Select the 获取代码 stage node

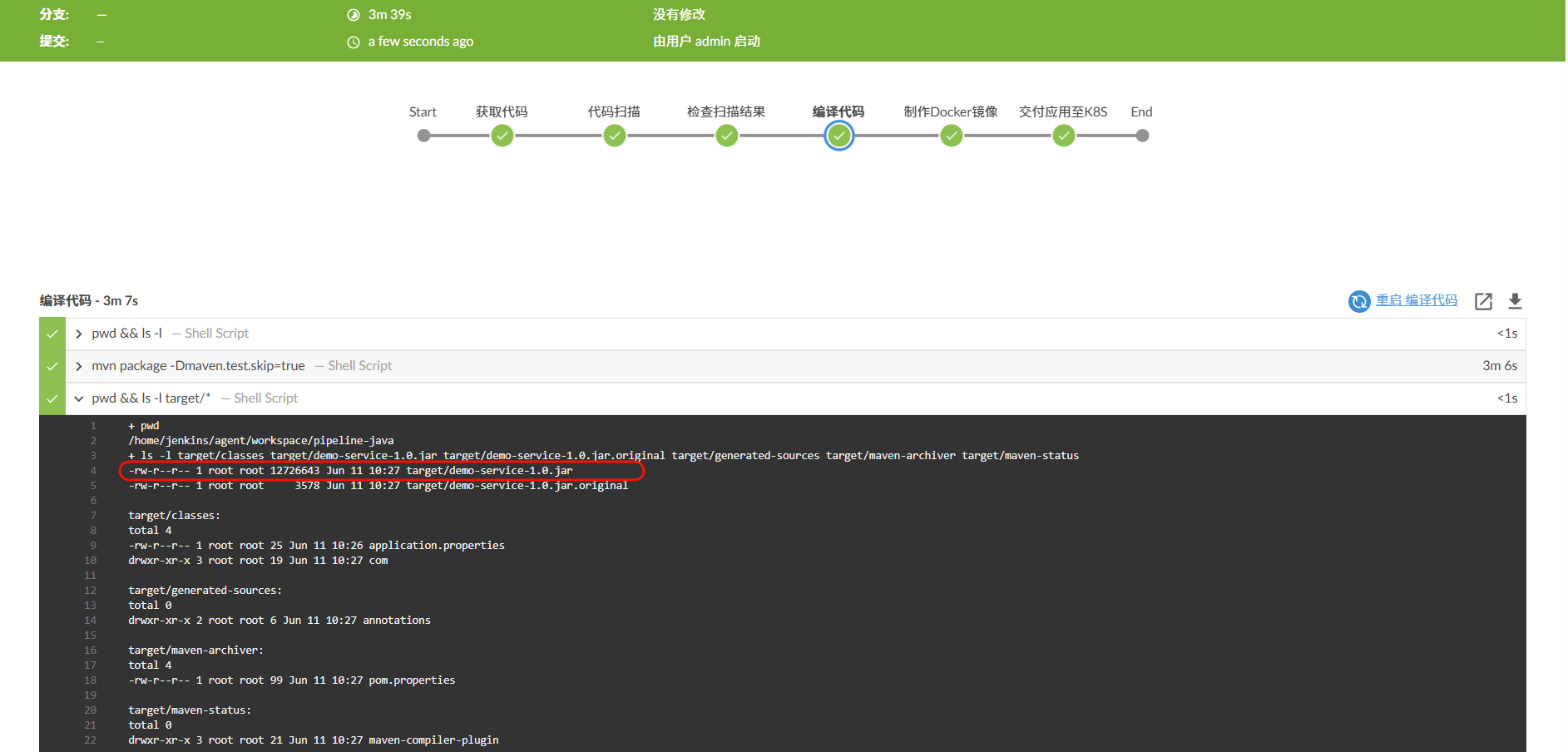coord(502,136)
